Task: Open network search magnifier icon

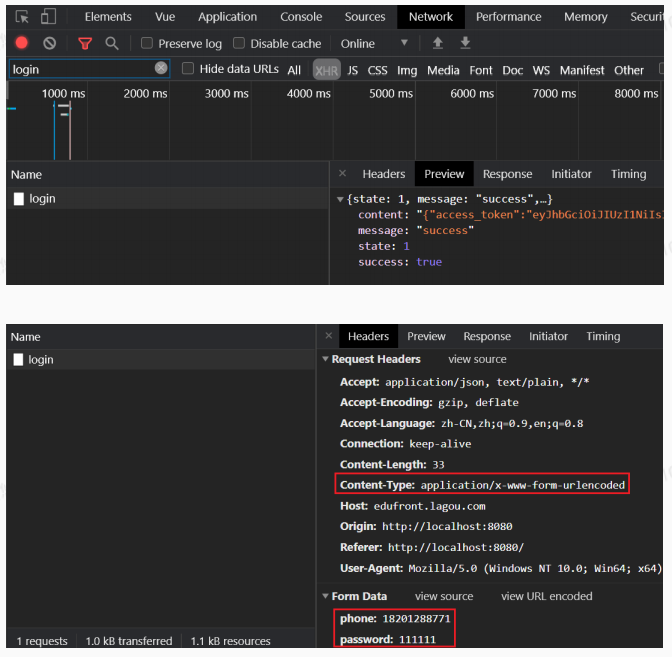Action: click(112, 44)
